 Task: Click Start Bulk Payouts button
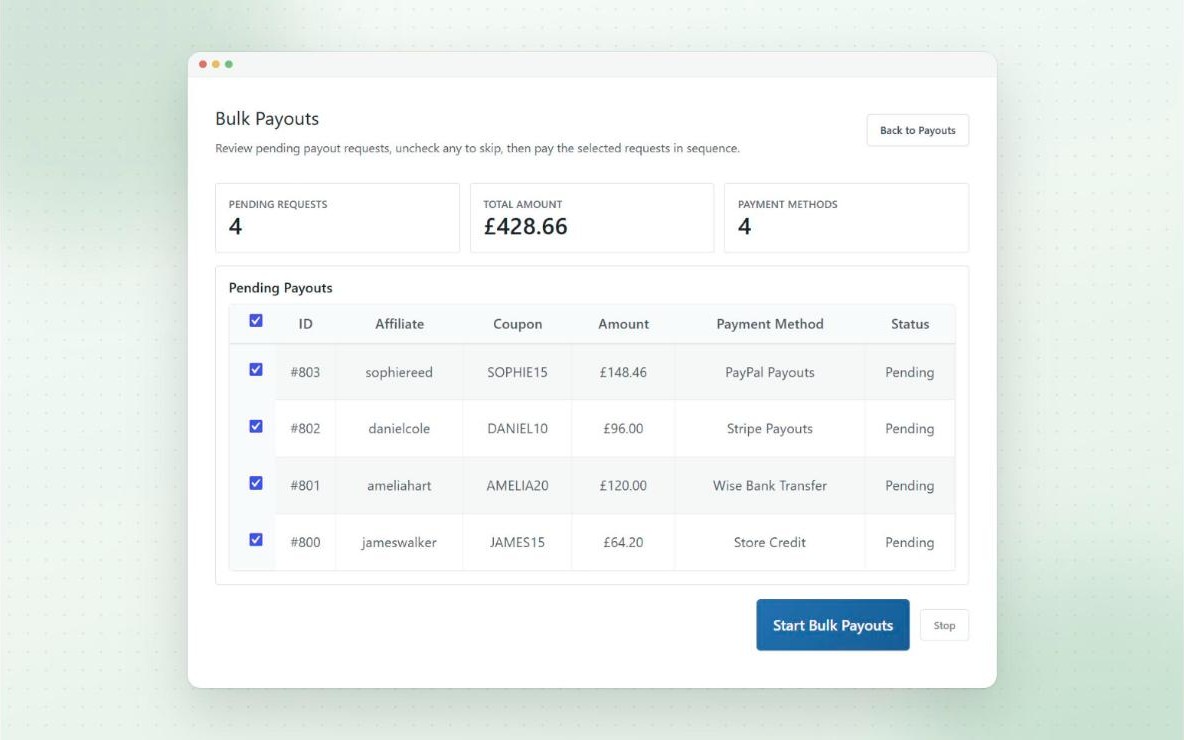833,624
